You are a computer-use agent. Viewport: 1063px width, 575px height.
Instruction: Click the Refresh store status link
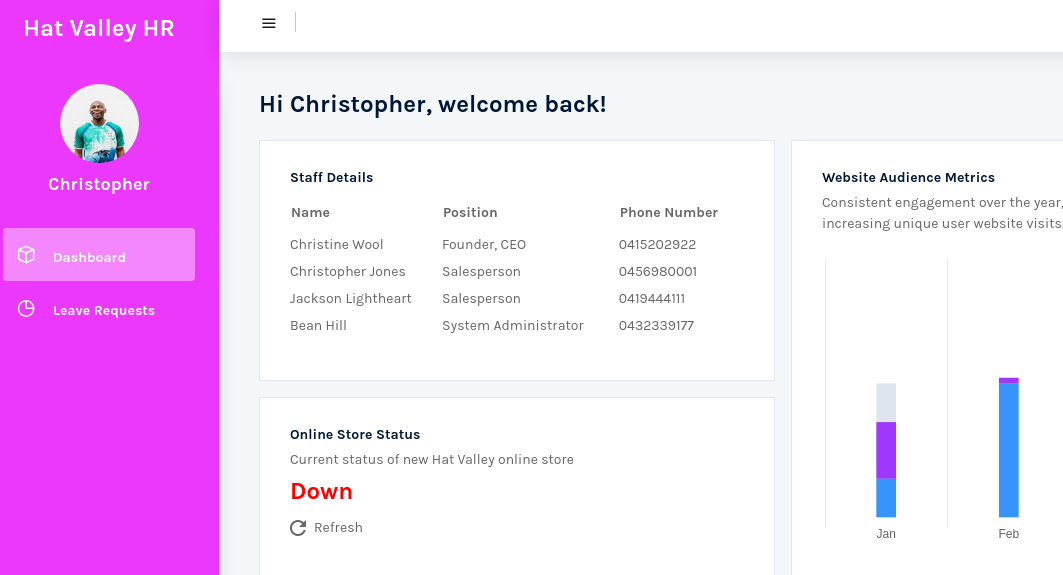(338, 528)
